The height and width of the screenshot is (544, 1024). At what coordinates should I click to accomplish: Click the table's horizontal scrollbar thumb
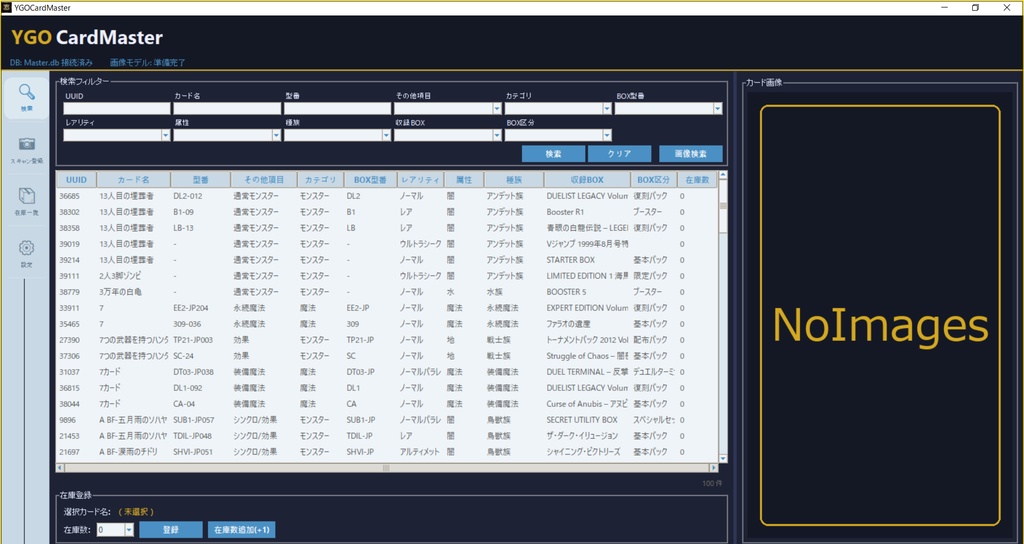[386, 468]
